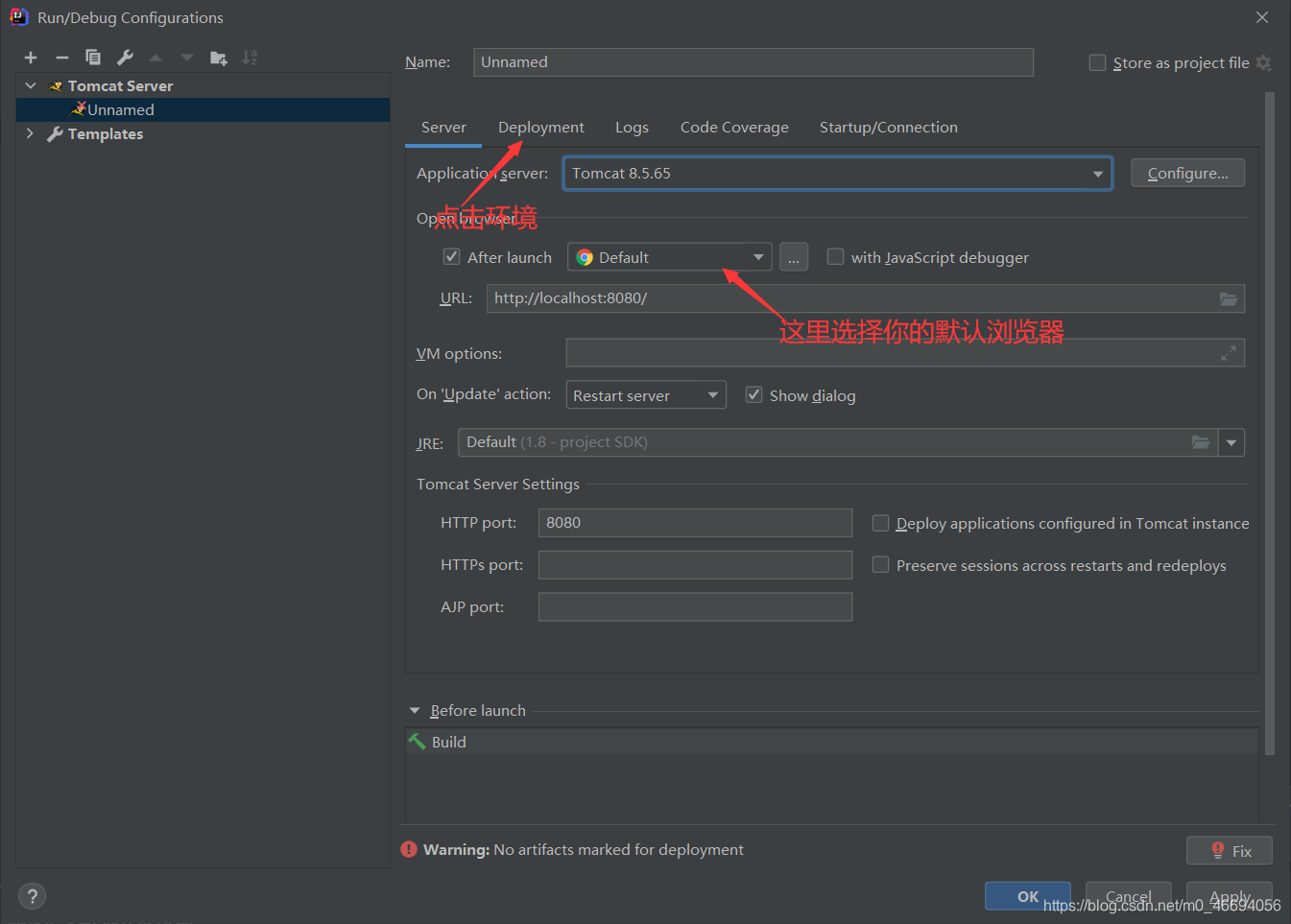This screenshot has height=924, width=1291.
Task: Open help with question mark button
Action: coord(32,896)
